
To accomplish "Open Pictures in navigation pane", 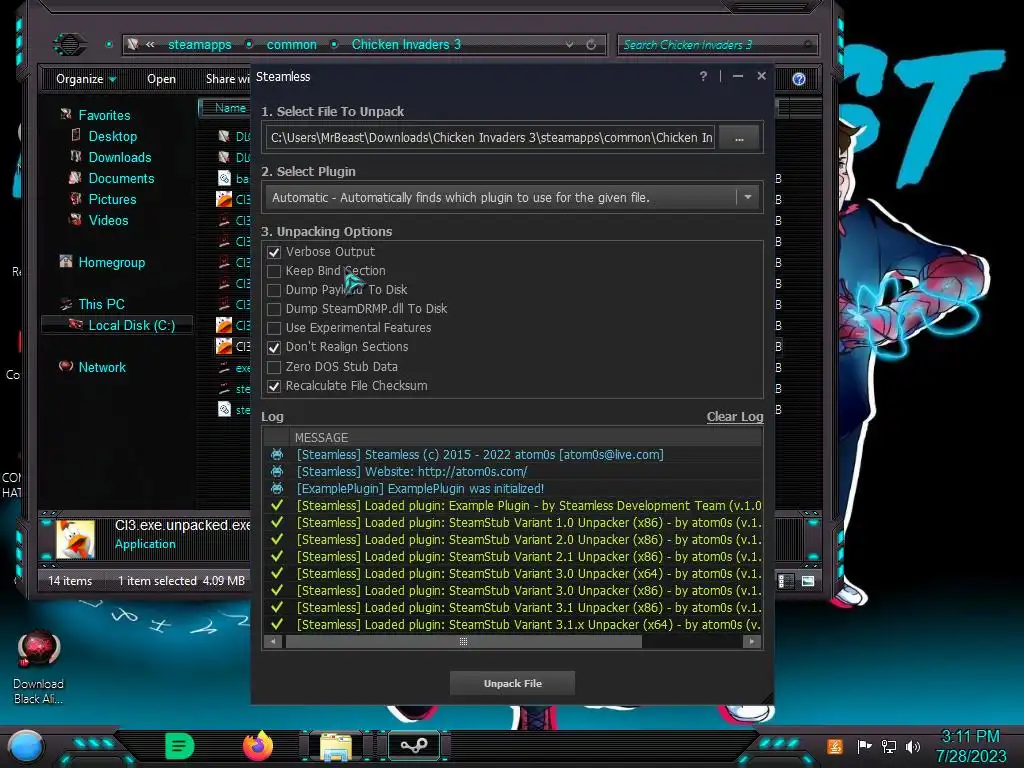I will 112,199.
